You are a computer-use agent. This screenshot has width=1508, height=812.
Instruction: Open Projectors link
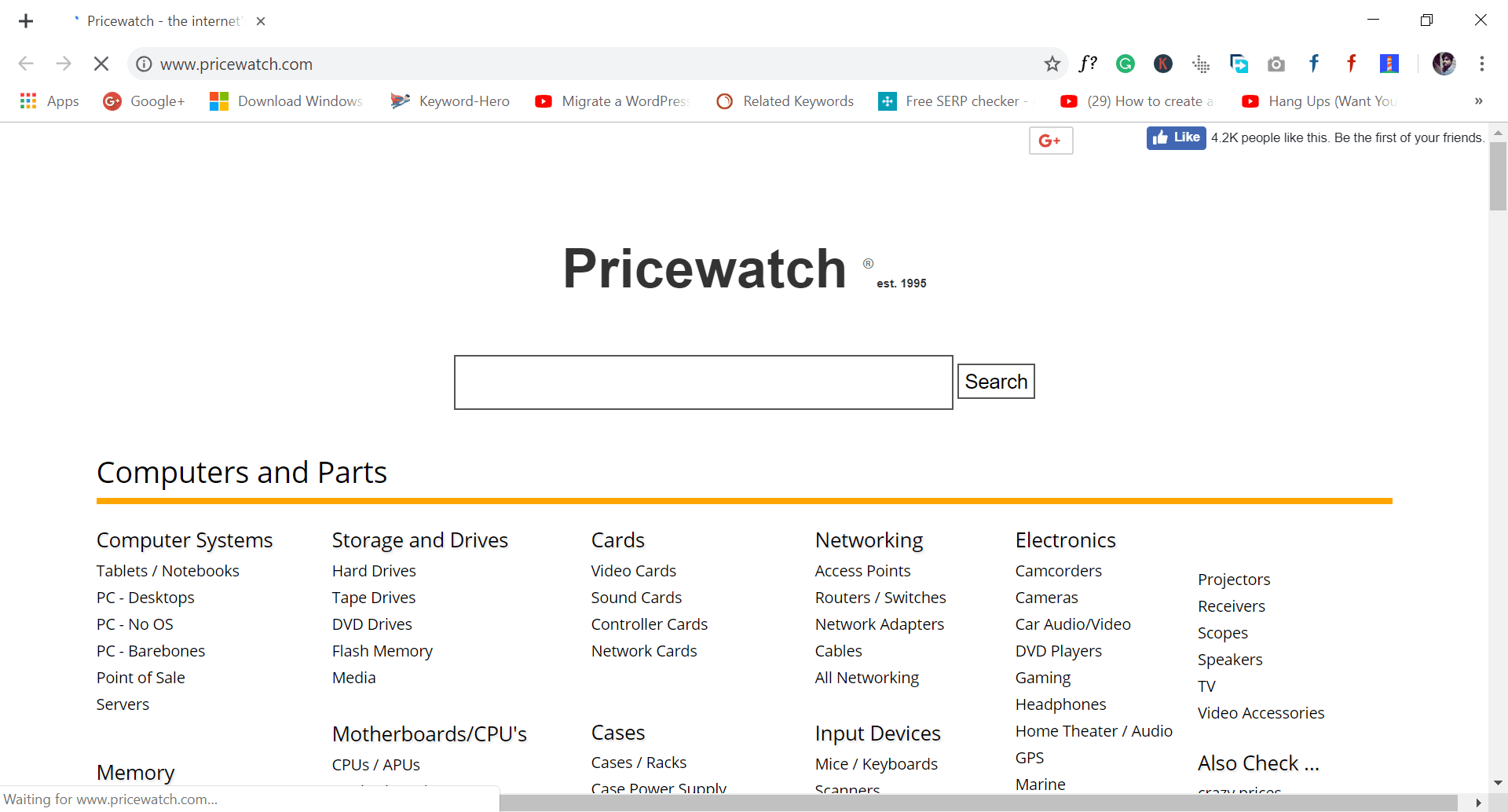click(1234, 580)
